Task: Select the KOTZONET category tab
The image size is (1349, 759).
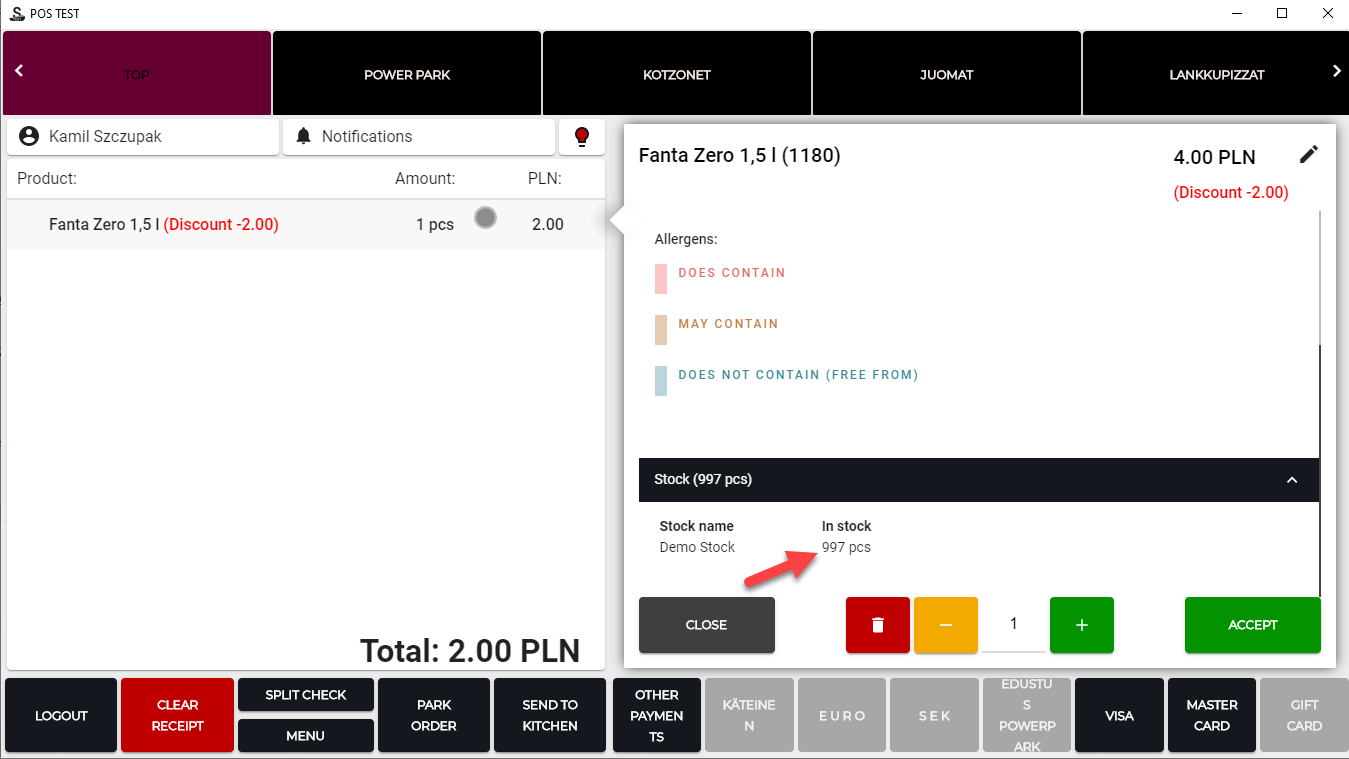Action: (676, 74)
